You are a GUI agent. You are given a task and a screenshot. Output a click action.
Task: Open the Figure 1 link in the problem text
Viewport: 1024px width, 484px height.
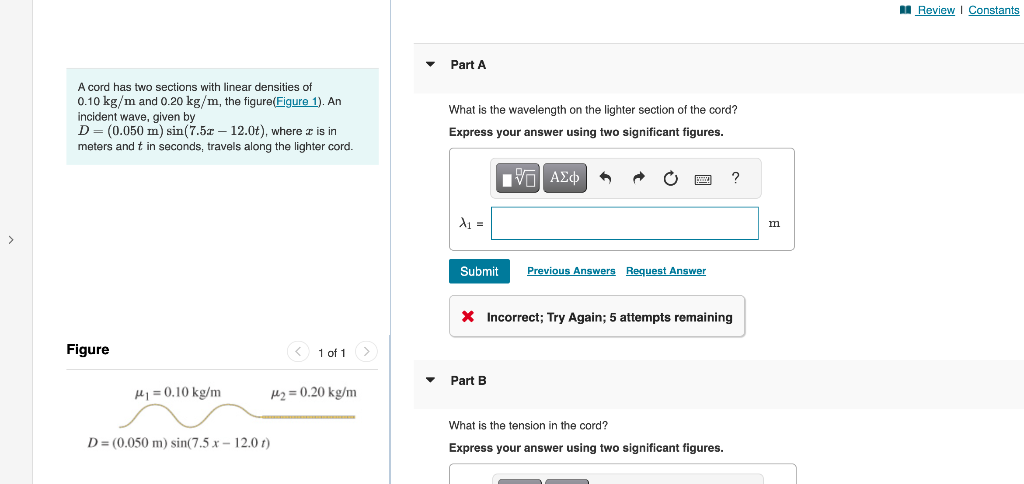(297, 101)
